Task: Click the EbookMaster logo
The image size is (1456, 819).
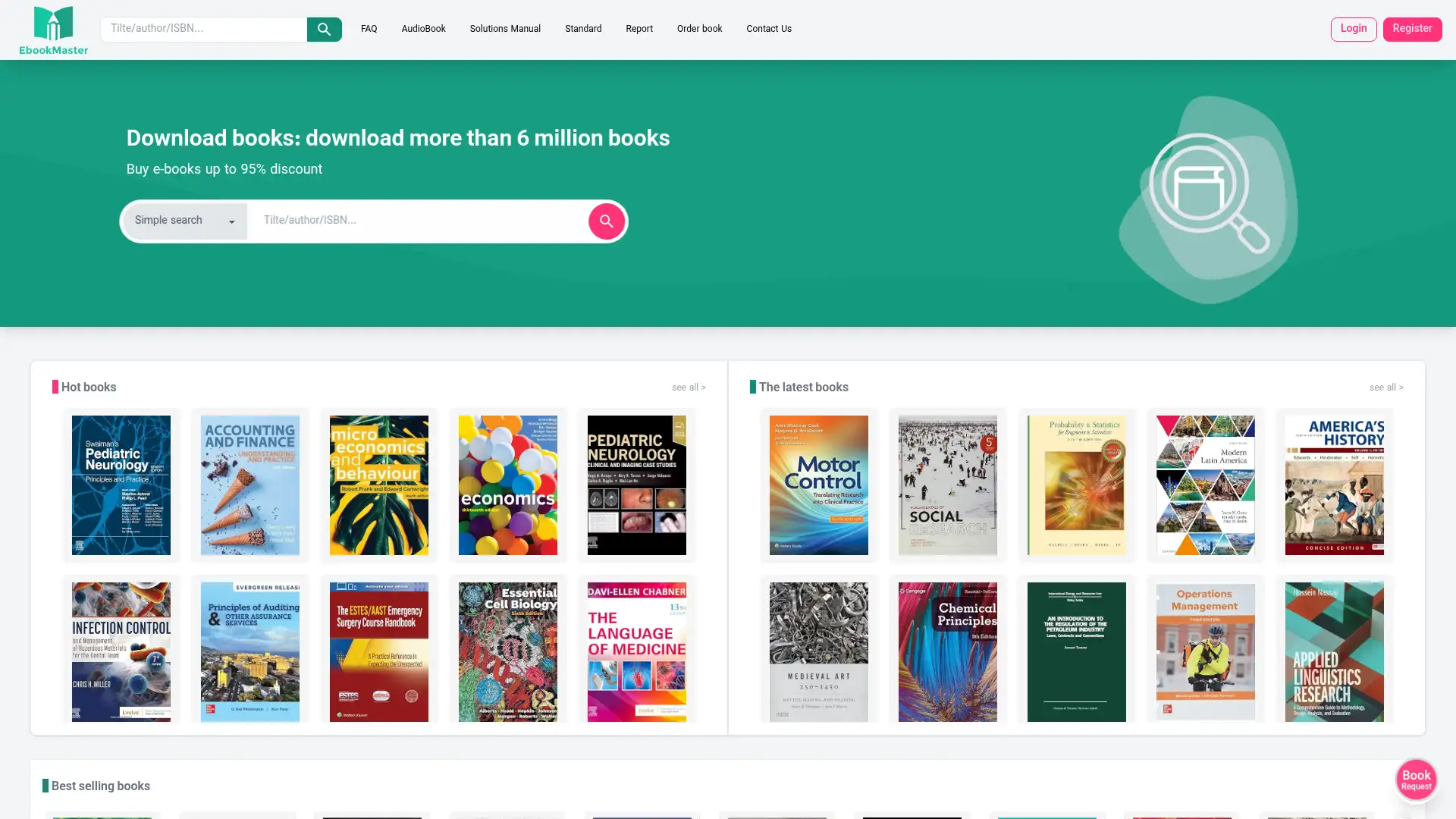Action: click(52, 29)
